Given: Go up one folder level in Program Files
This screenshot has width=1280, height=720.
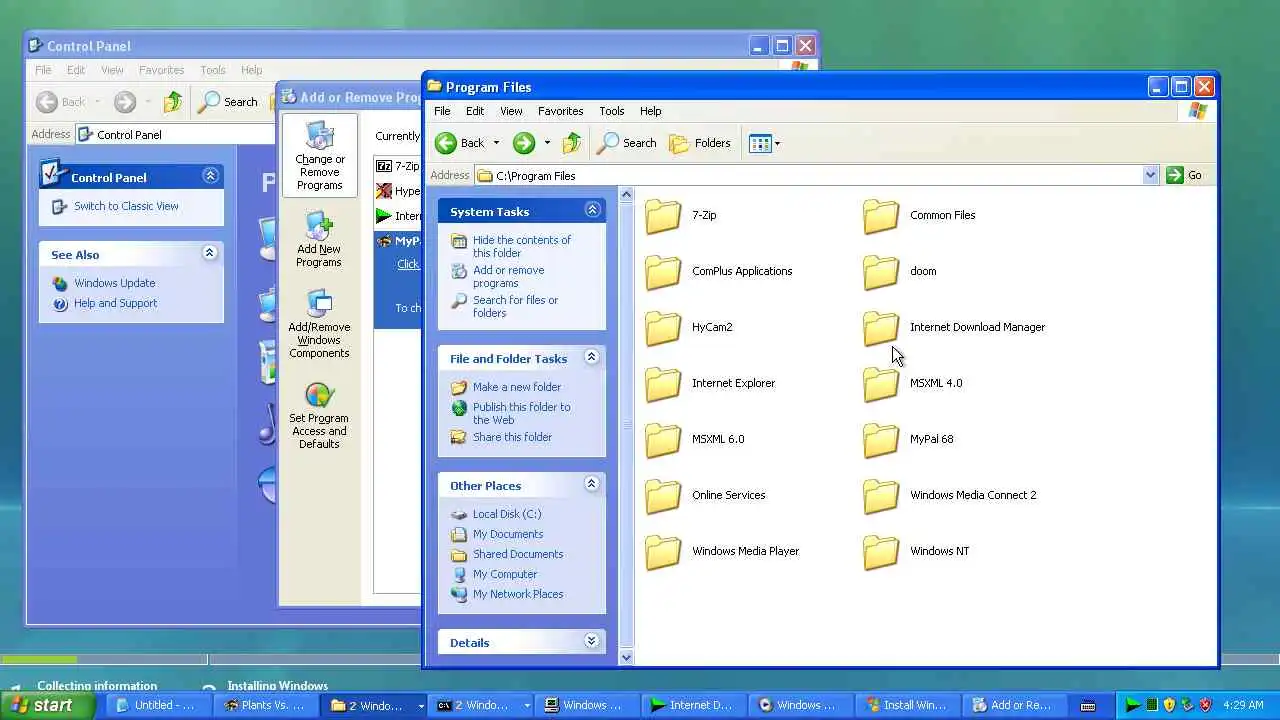Looking at the screenshot, I should tap(572, 143).
